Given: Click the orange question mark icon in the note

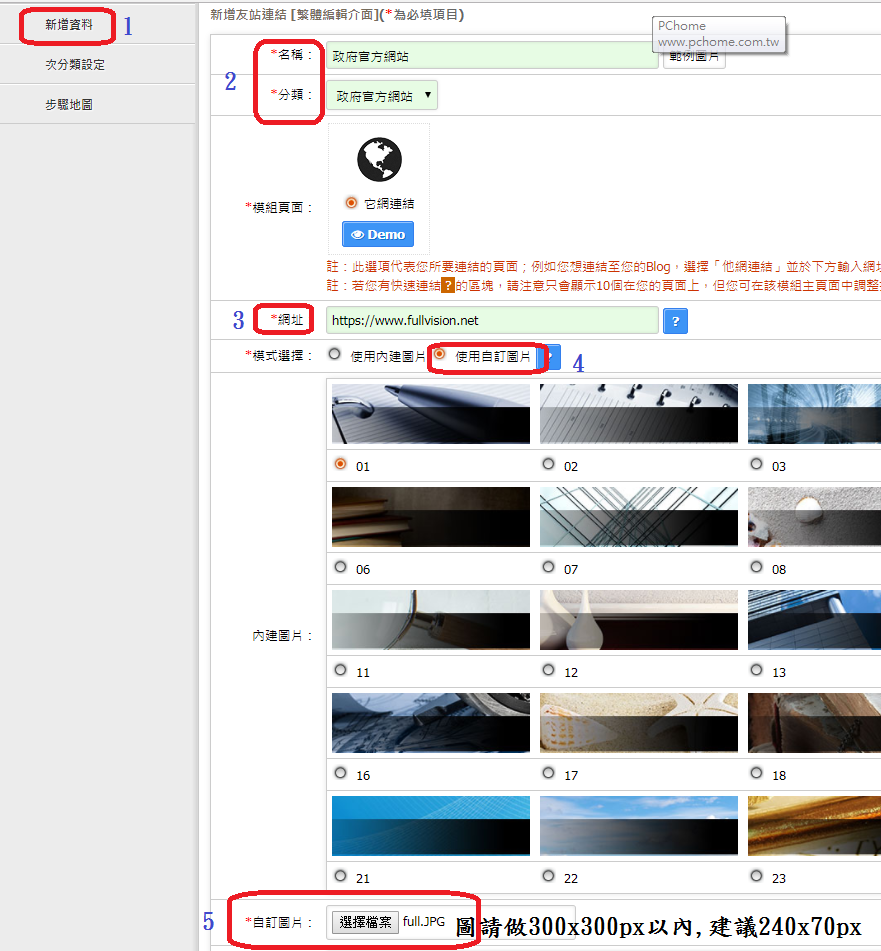Looking at the screenshot, I should 447,285.
